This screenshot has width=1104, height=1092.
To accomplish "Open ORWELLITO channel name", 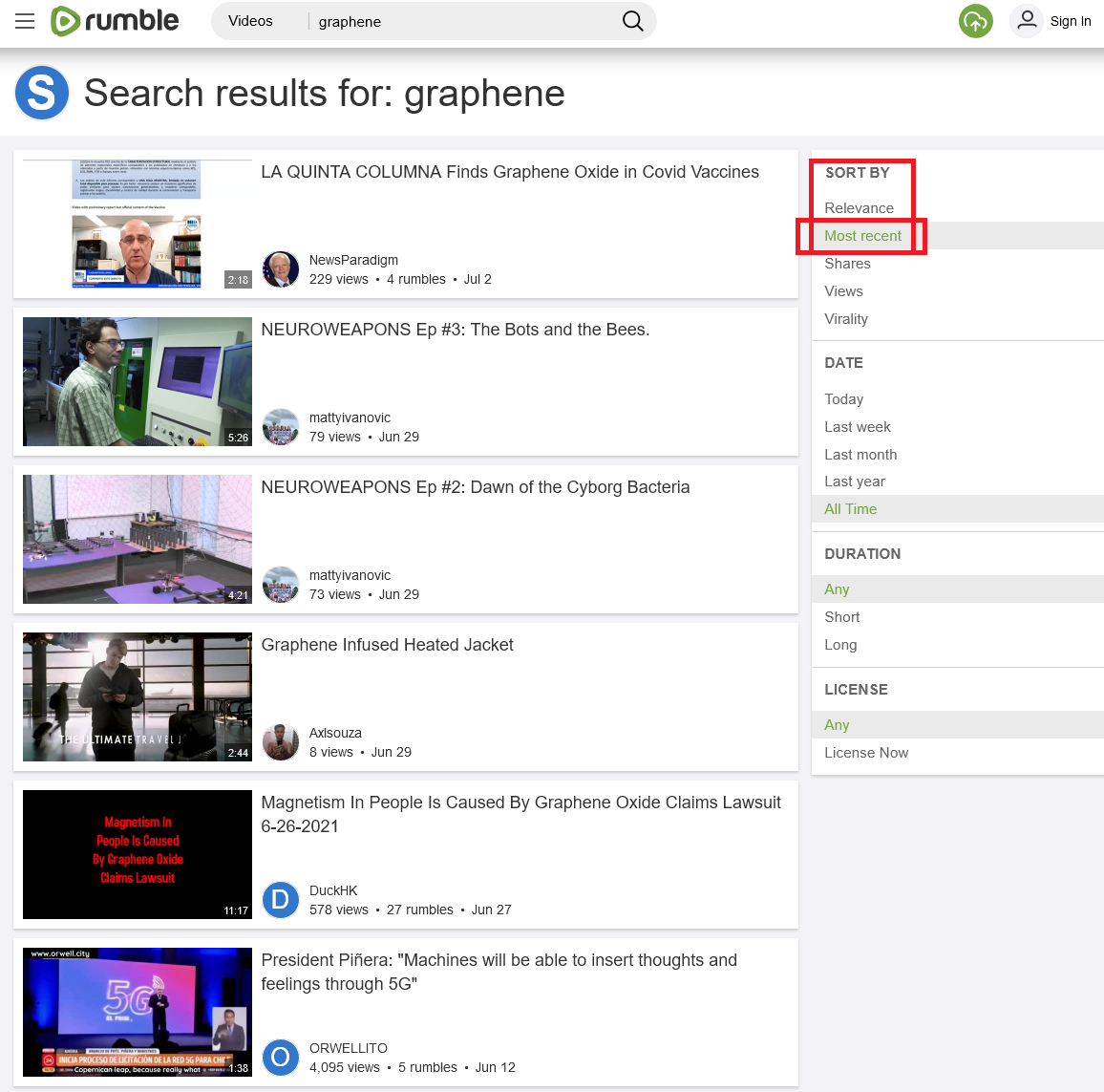I will (x=349, y=1049).
